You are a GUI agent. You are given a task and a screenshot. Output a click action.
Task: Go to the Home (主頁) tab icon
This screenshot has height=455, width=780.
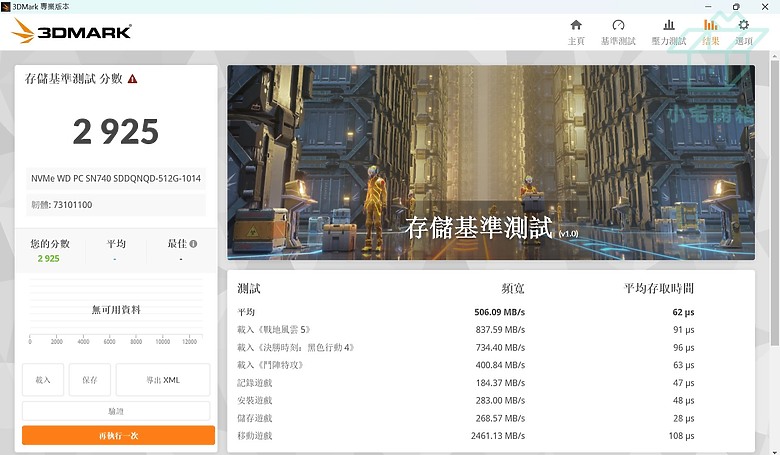[576, 25]
